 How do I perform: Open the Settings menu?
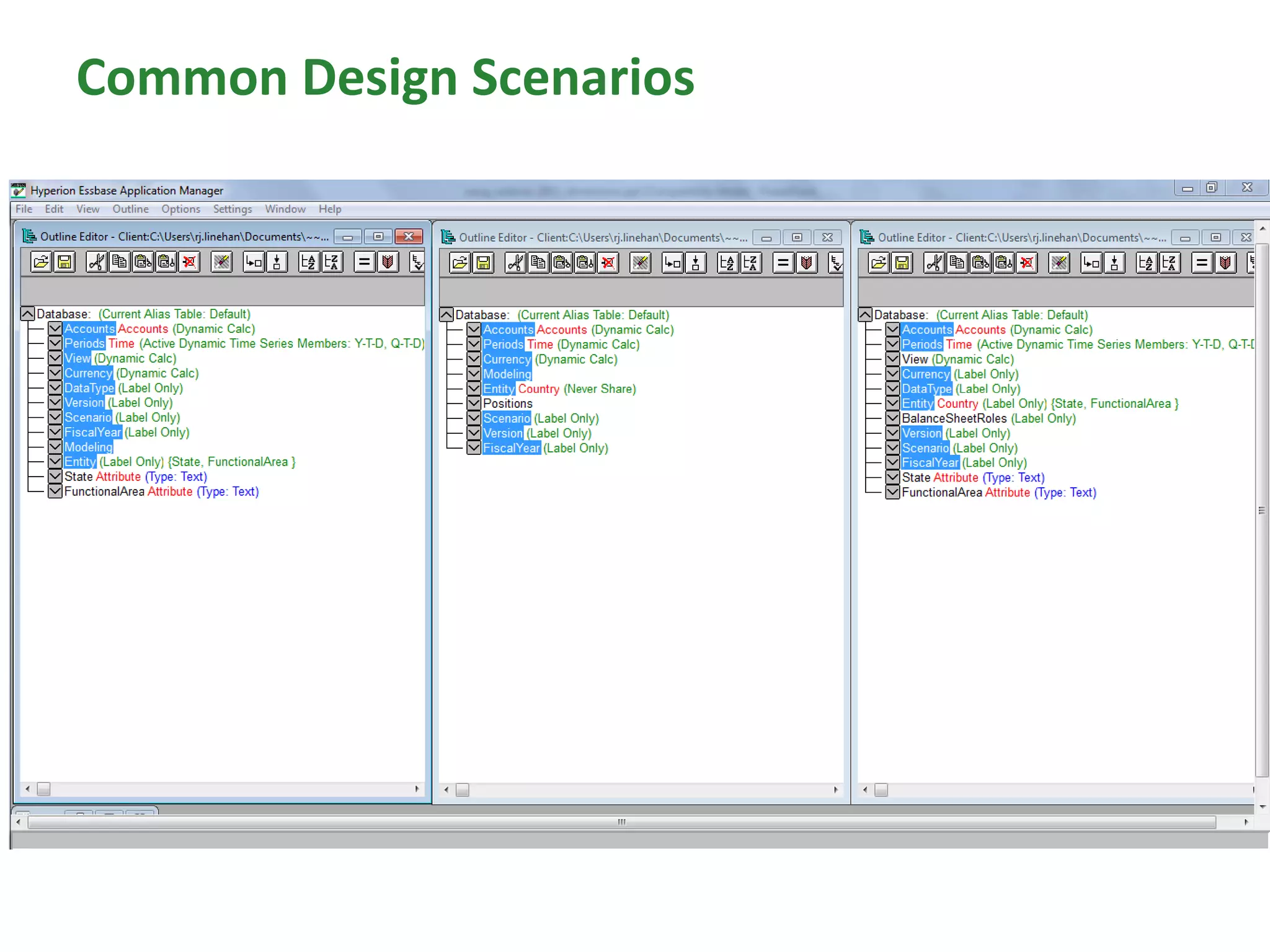coord(233,209)
